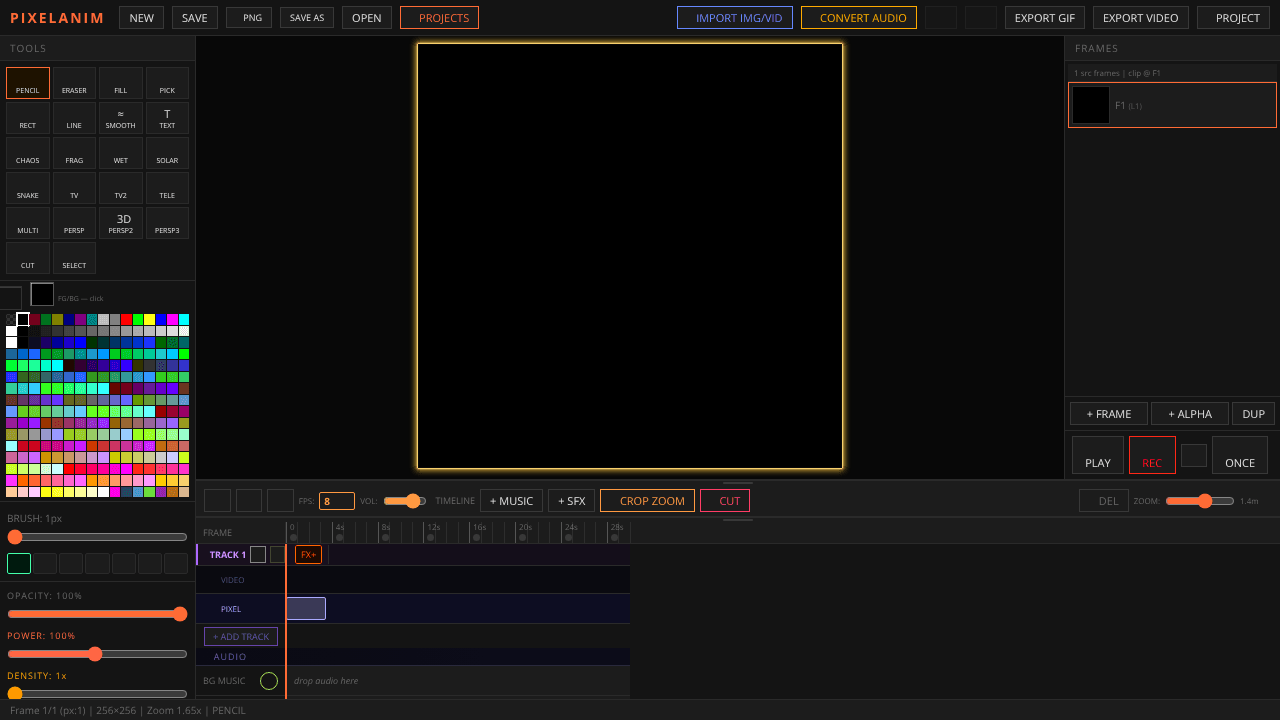Choose the Fill tool
Viewport: 1280px width, 720px height.
tap(121, 83)
